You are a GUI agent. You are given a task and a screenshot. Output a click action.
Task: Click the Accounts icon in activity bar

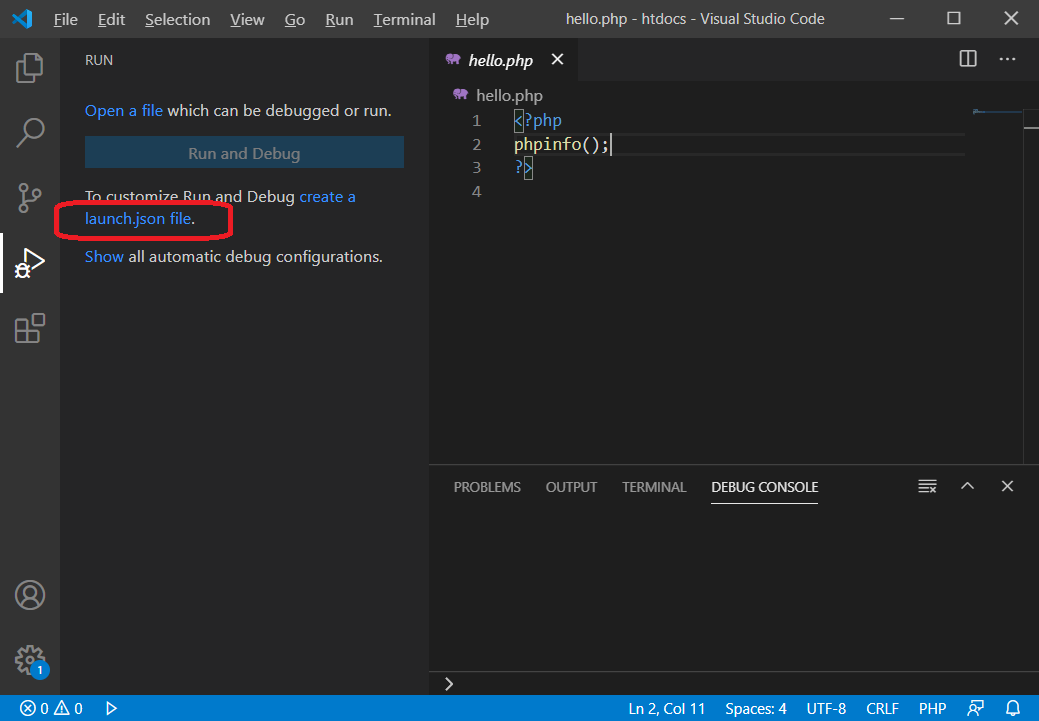tap(30, 595)
